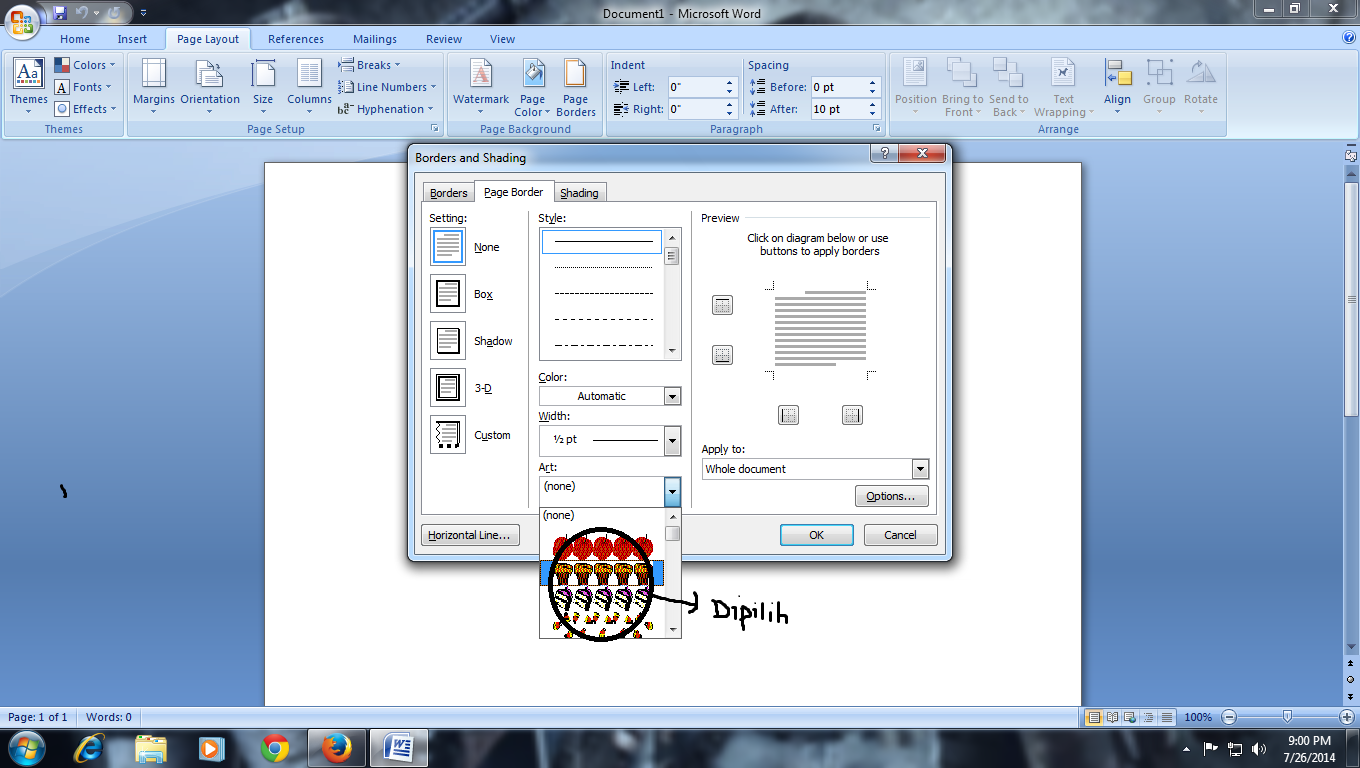The width and height of the screenshot is (1360, 768).
Task: Click the Horizontal Line button
Action: (470, 534)
